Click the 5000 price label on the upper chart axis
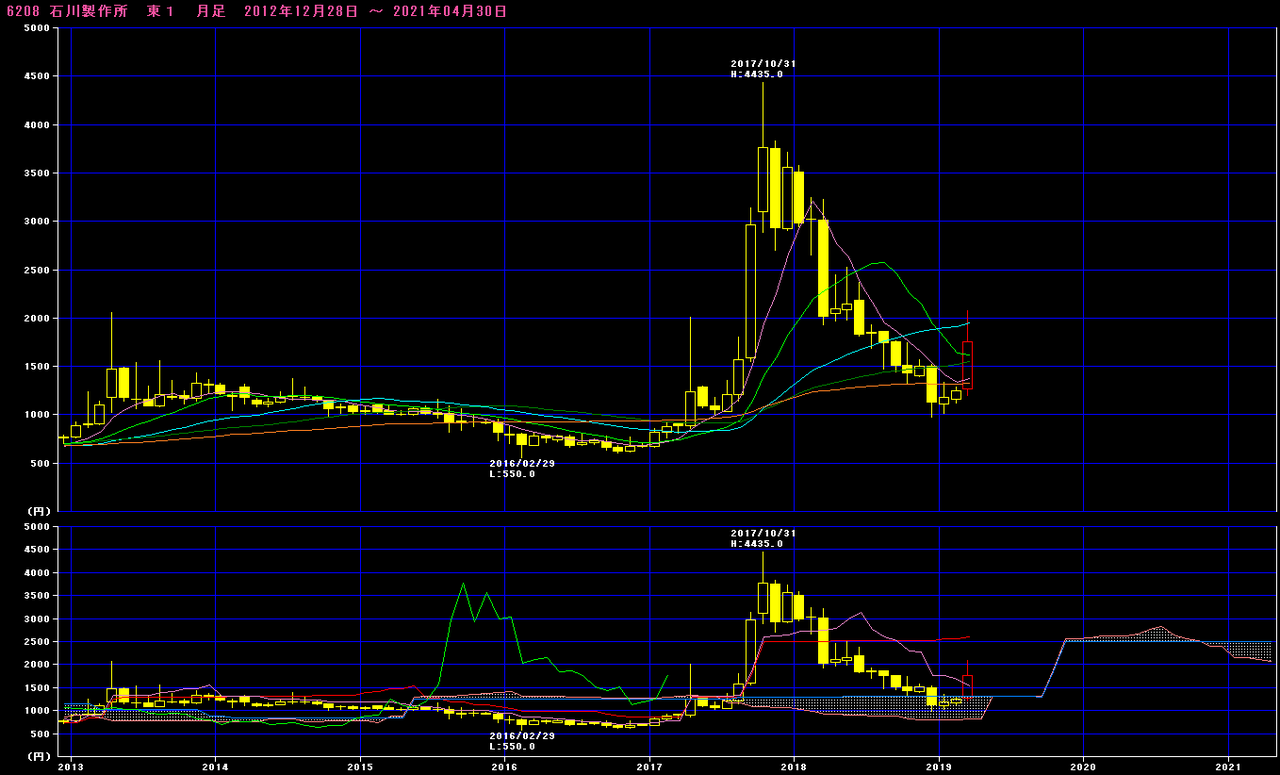The height and width of the screenshot is (775, 1280). click(x=37, y=28)
